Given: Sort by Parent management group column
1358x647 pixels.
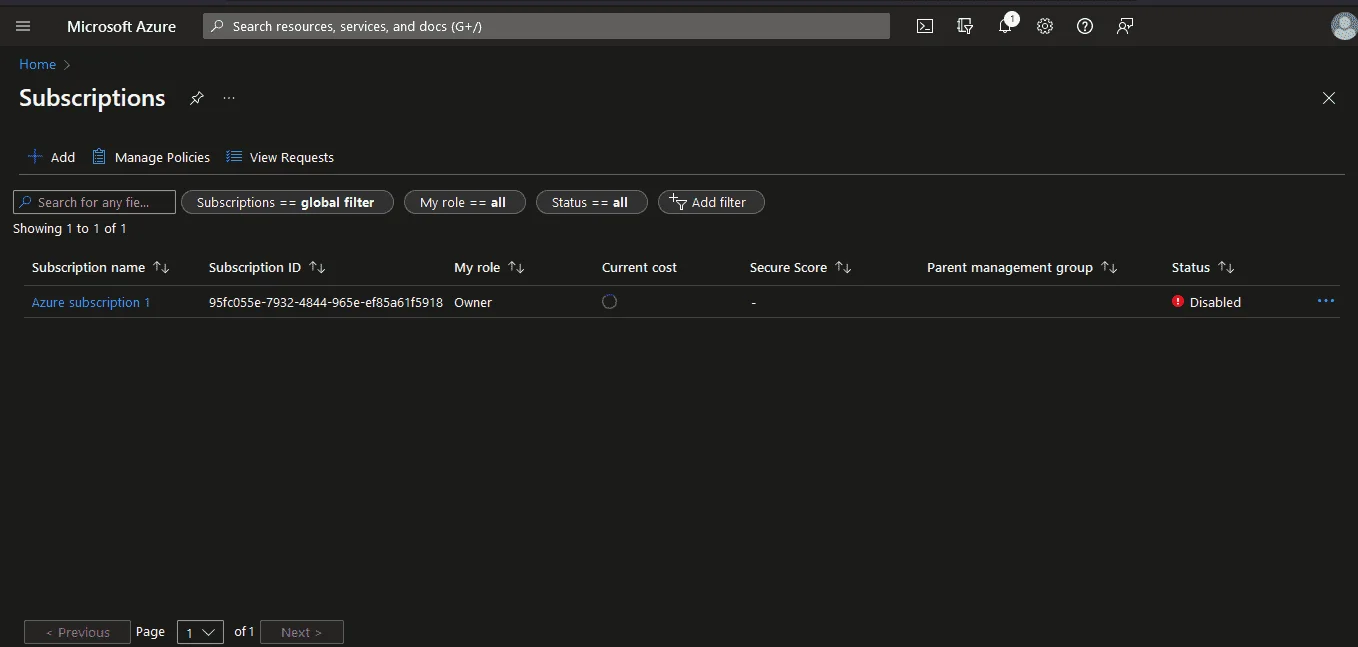Looking at the screenshot, I should click(1021, 267).
